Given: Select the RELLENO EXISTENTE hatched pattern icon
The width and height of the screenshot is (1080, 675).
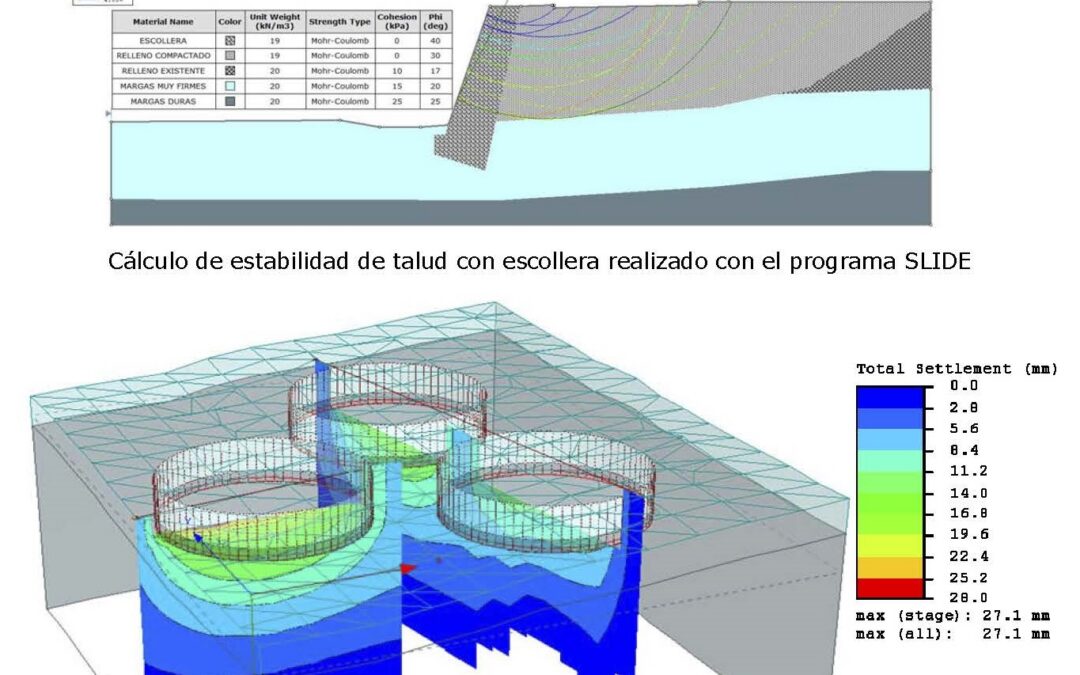Looking at the screenshot, I should [229, 71].
